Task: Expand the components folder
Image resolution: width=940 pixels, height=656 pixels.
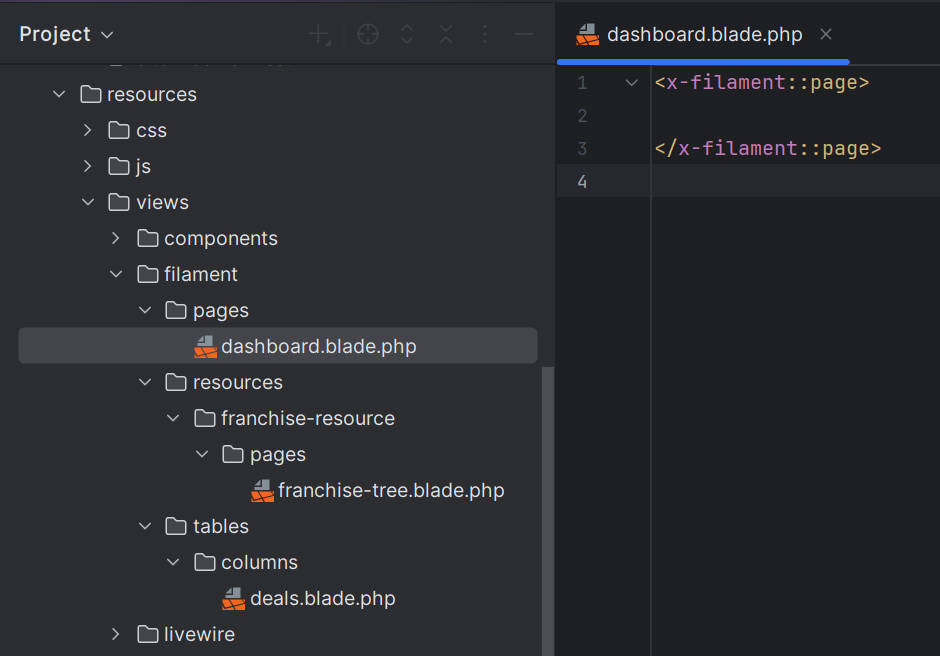Action: pos(116,239)
